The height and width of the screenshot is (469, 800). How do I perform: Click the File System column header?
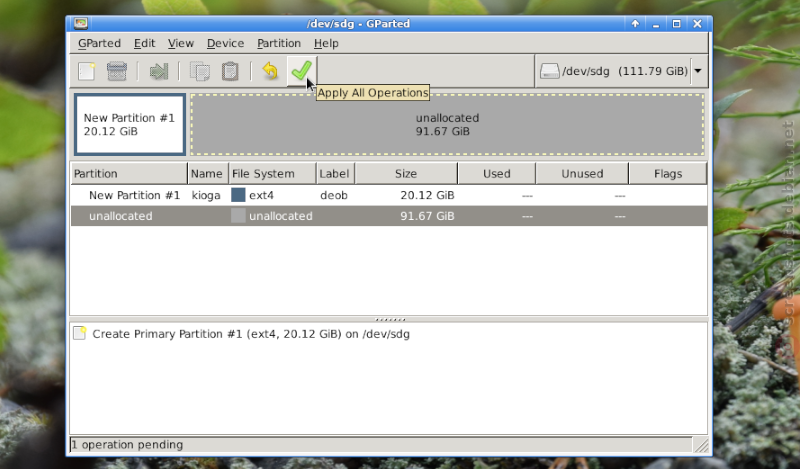click(x=272, y=174)
